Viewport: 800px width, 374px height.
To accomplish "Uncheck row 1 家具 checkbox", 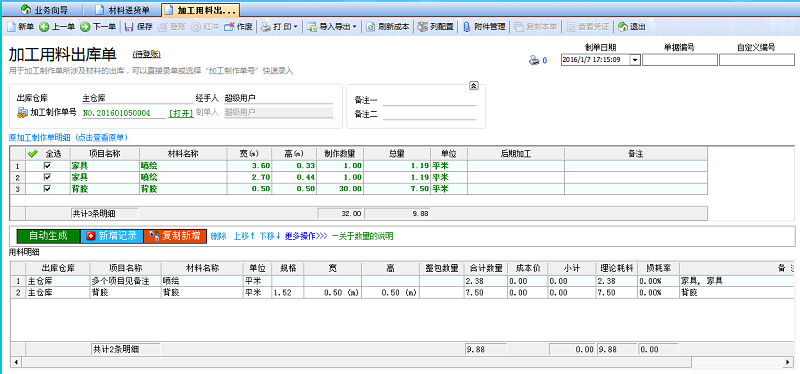I will click(48, 166).
